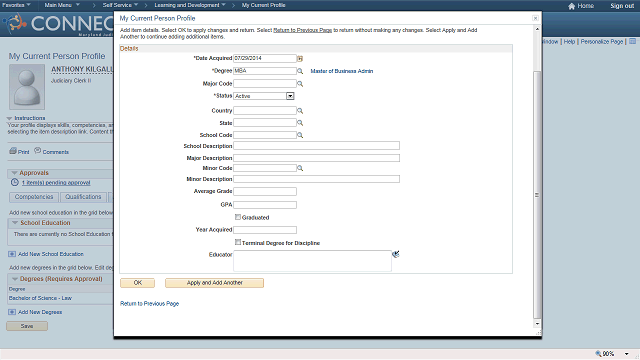Click the profile photo placeholder
640x360 pixels.
tap(27, 87)
